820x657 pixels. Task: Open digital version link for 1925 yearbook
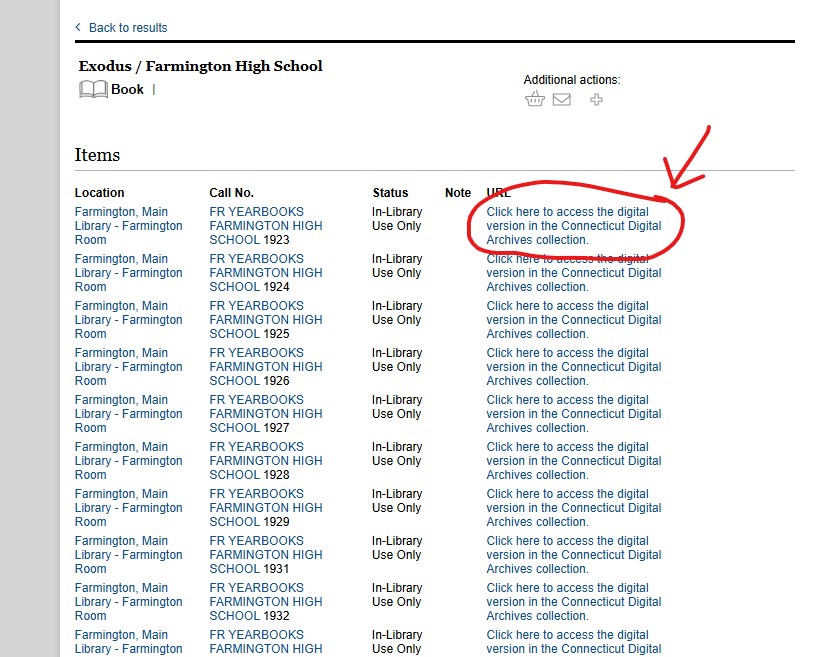coord(574,320)
